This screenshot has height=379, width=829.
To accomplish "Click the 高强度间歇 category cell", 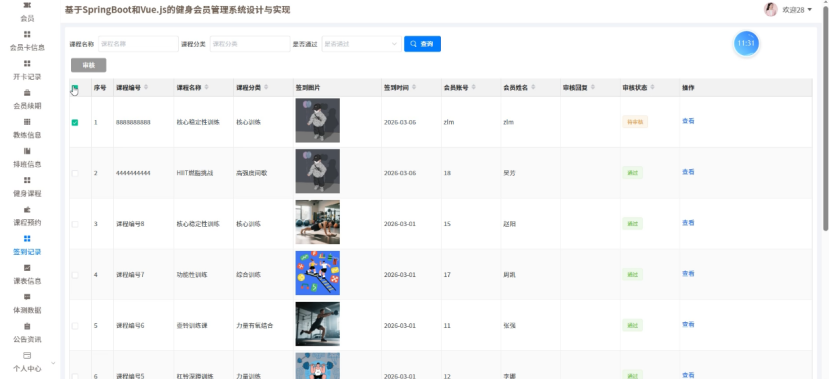I will (x=252, y=173).
